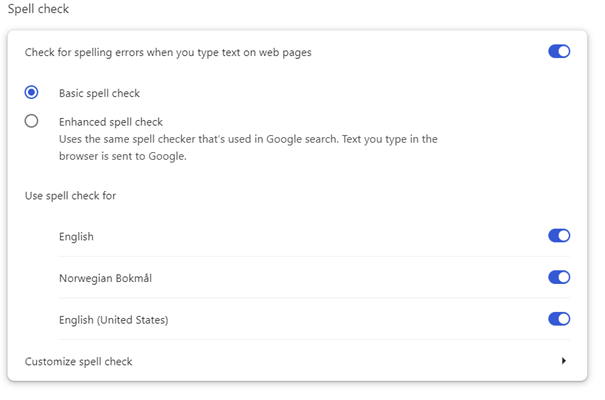Click 'Check for spelling errors' description text

(x=168, y=52)
